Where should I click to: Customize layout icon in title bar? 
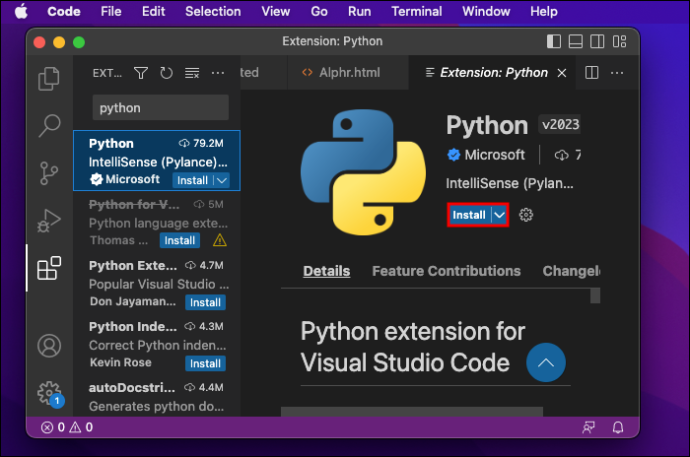coord(619,41)
